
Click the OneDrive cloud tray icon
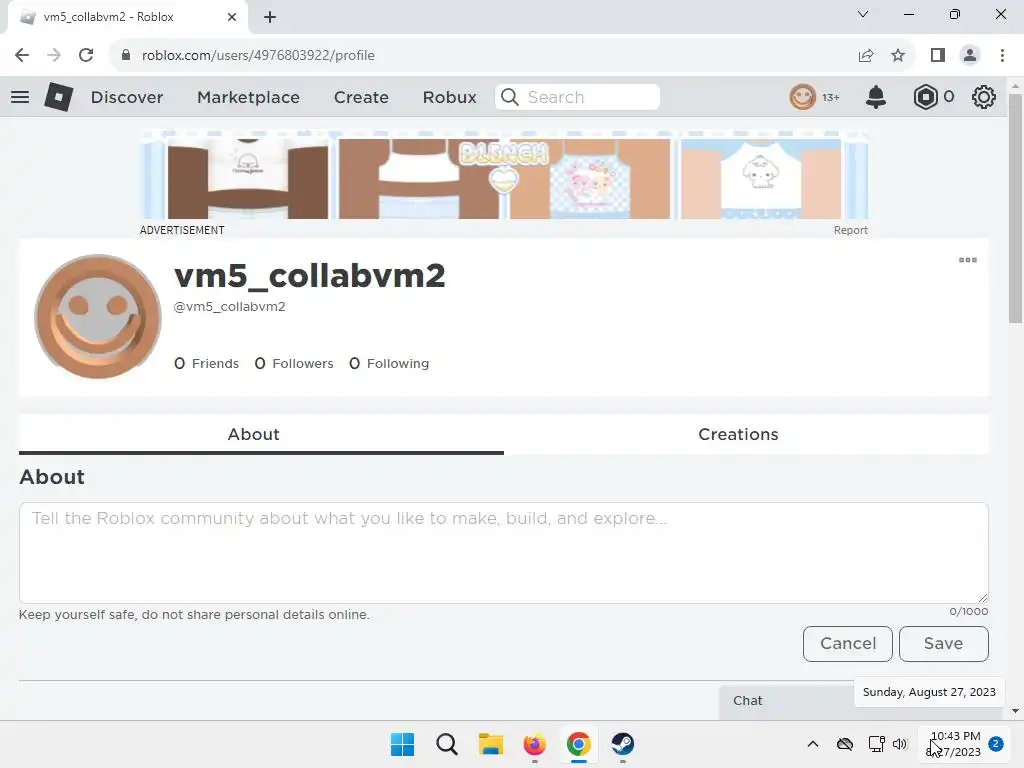(844, 744)
